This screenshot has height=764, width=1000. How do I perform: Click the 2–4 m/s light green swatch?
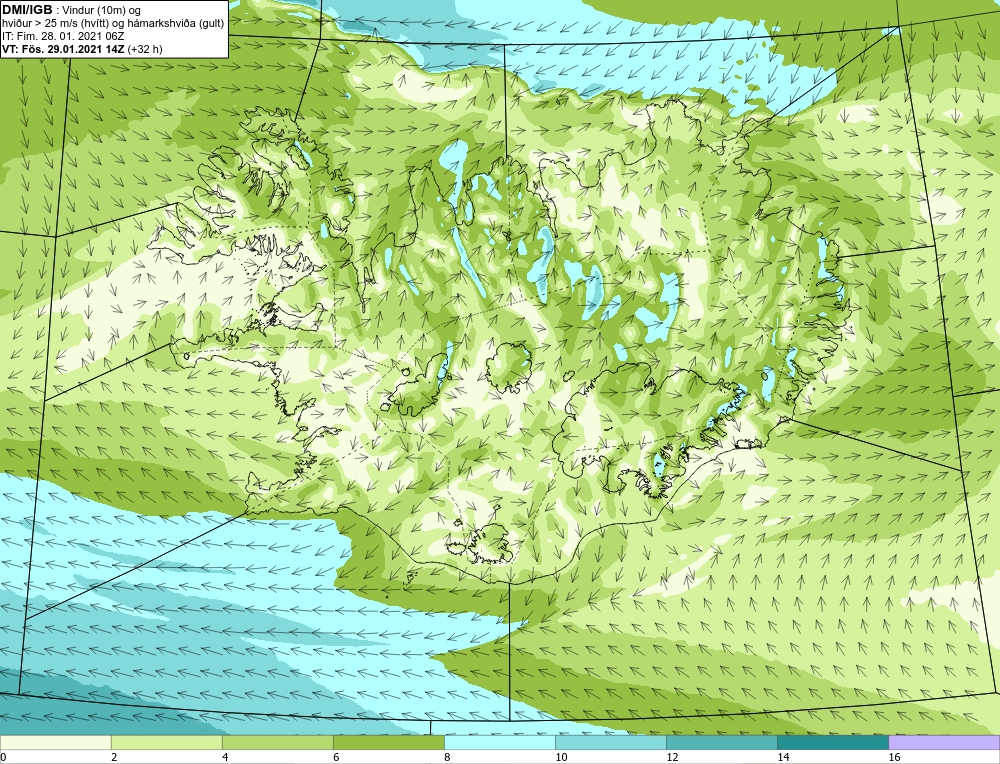point(166,742)
